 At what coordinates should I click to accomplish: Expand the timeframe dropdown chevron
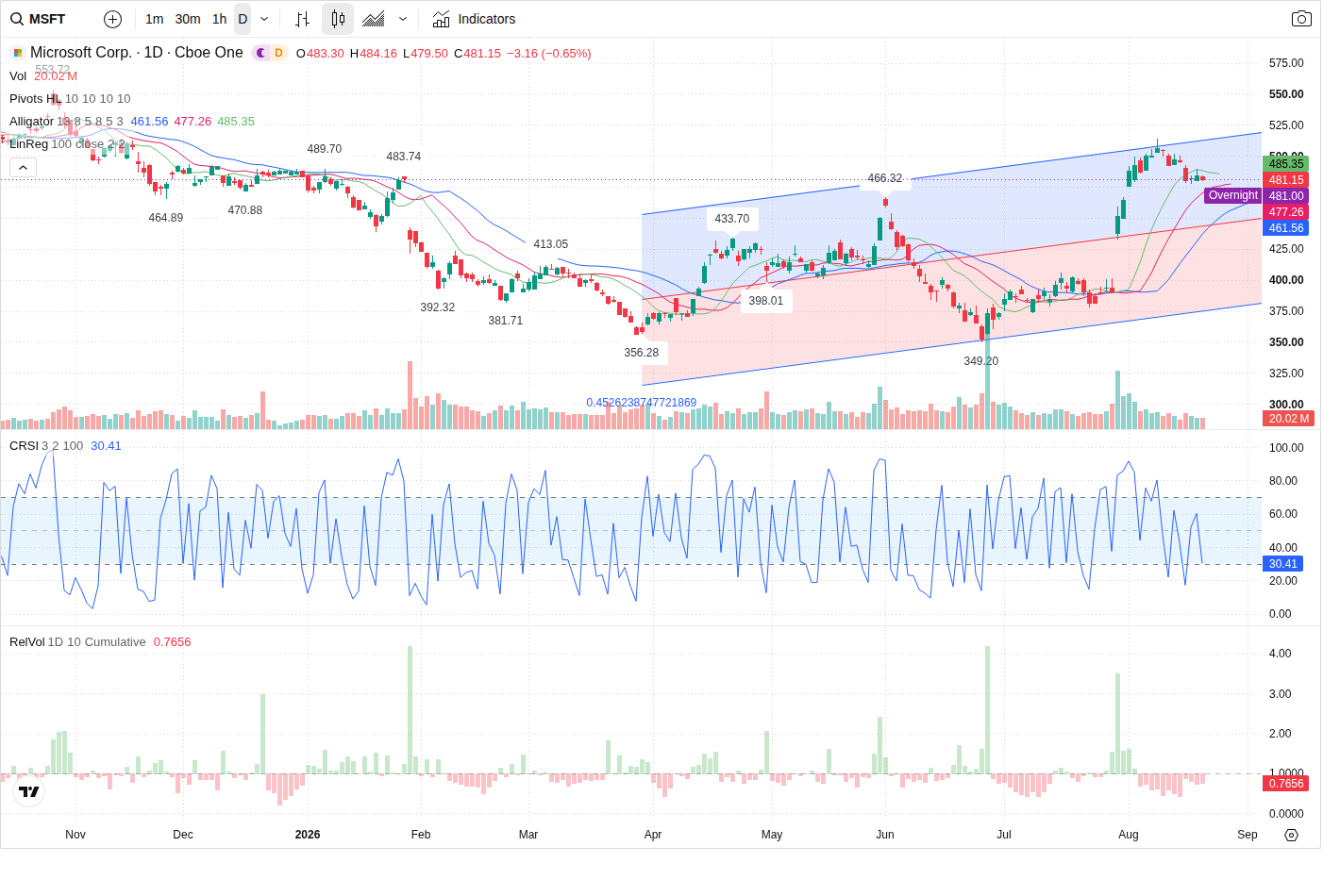pyautogui.click(x=264, y=19)
